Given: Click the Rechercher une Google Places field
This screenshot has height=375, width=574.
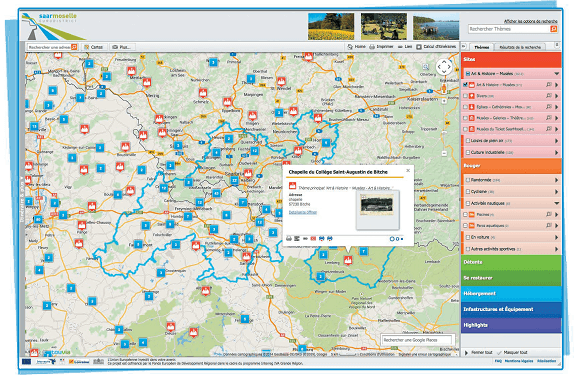Looking at the screenshot, I should pyautogui.click(x=417, y=340).
